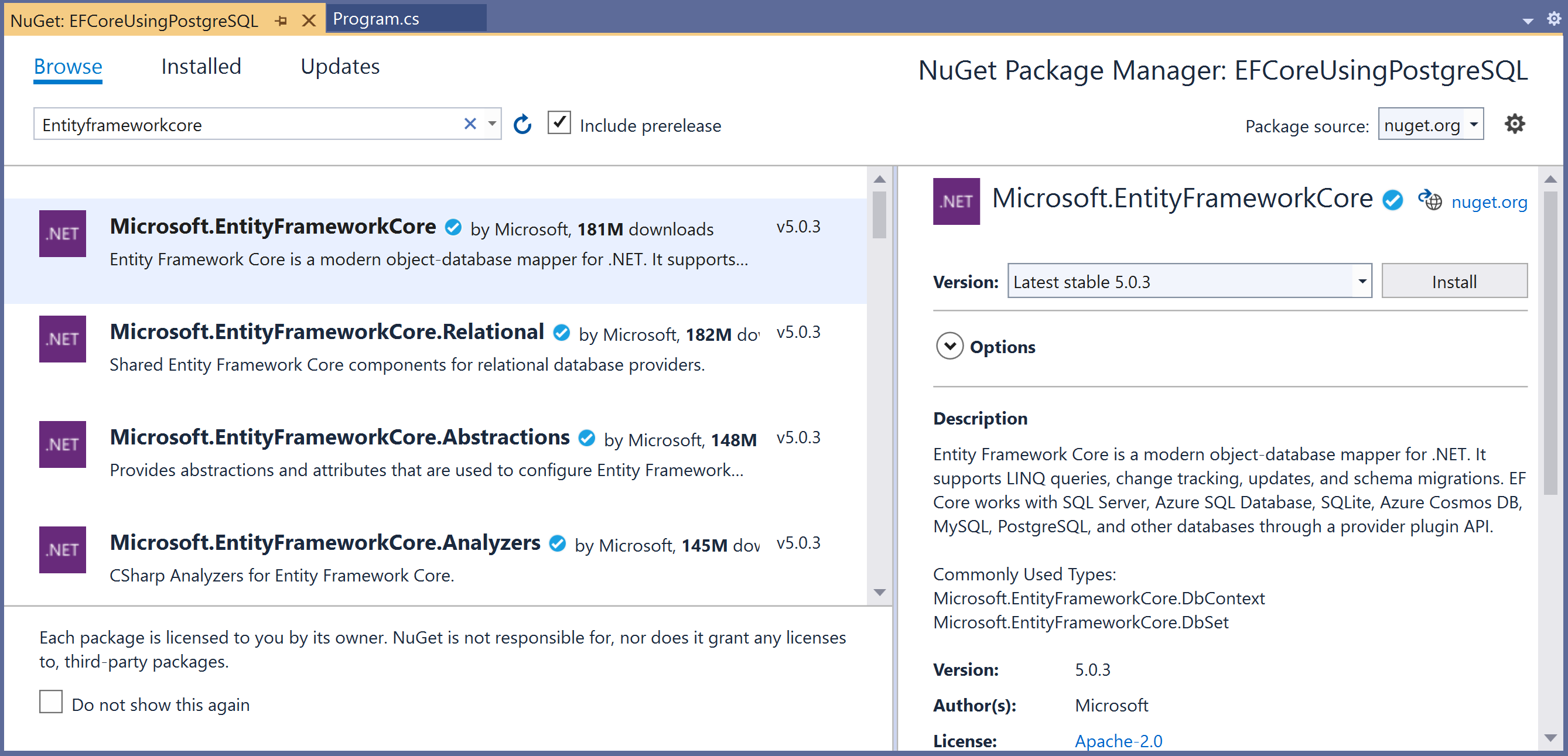Switch to the Updates tab

(340, 66)
